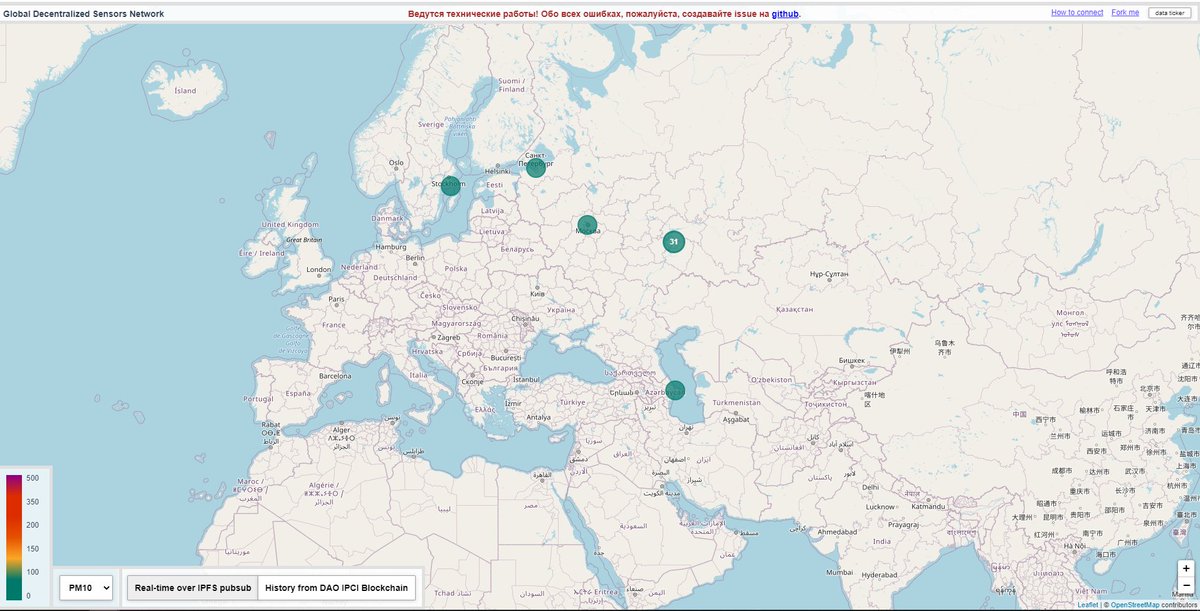Screen dimensions: 1200x611
Task: Open the Fork me link
Action: pos(1125,12)
